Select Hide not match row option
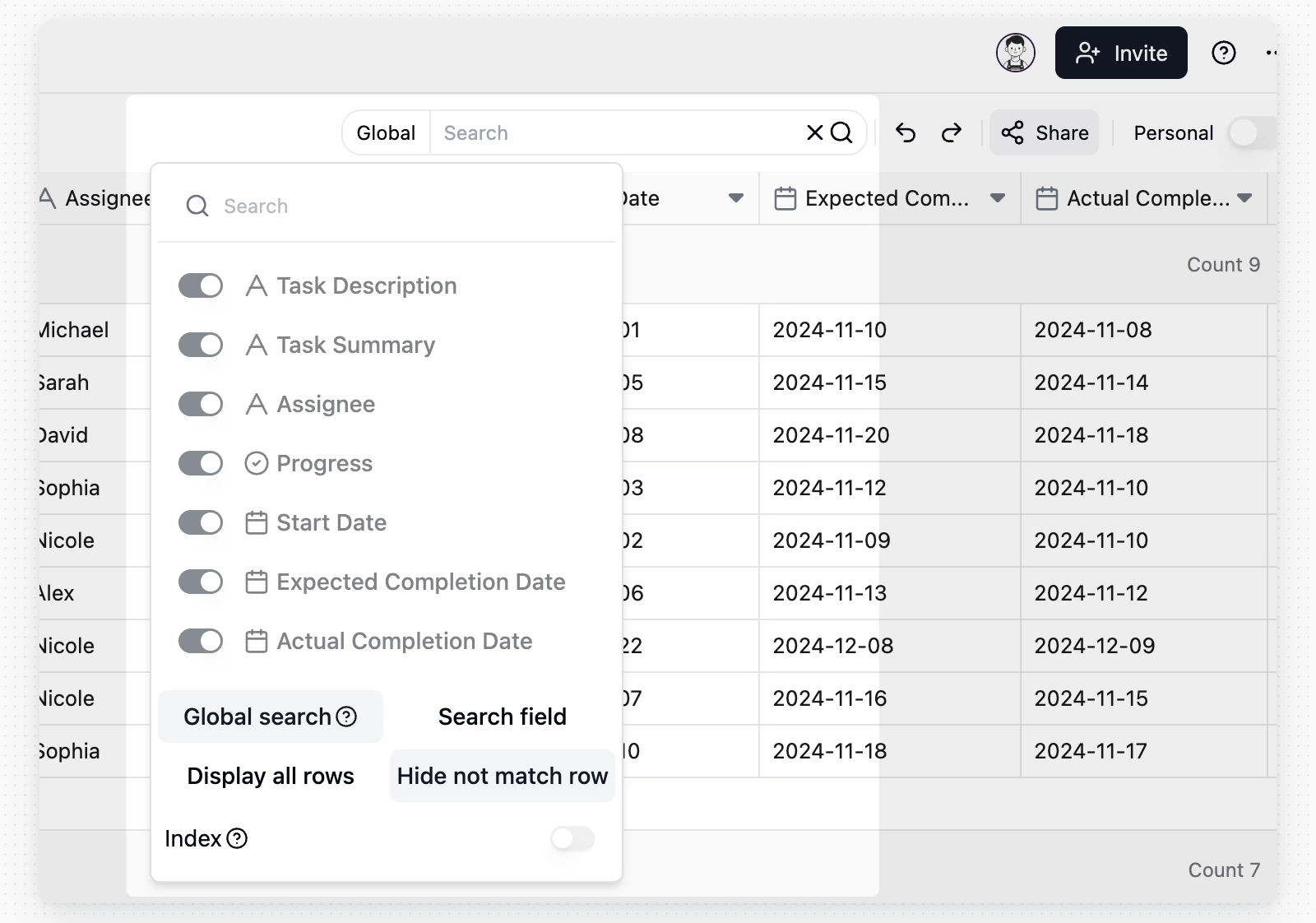The image size is (1316, 923). coord(503,776)
